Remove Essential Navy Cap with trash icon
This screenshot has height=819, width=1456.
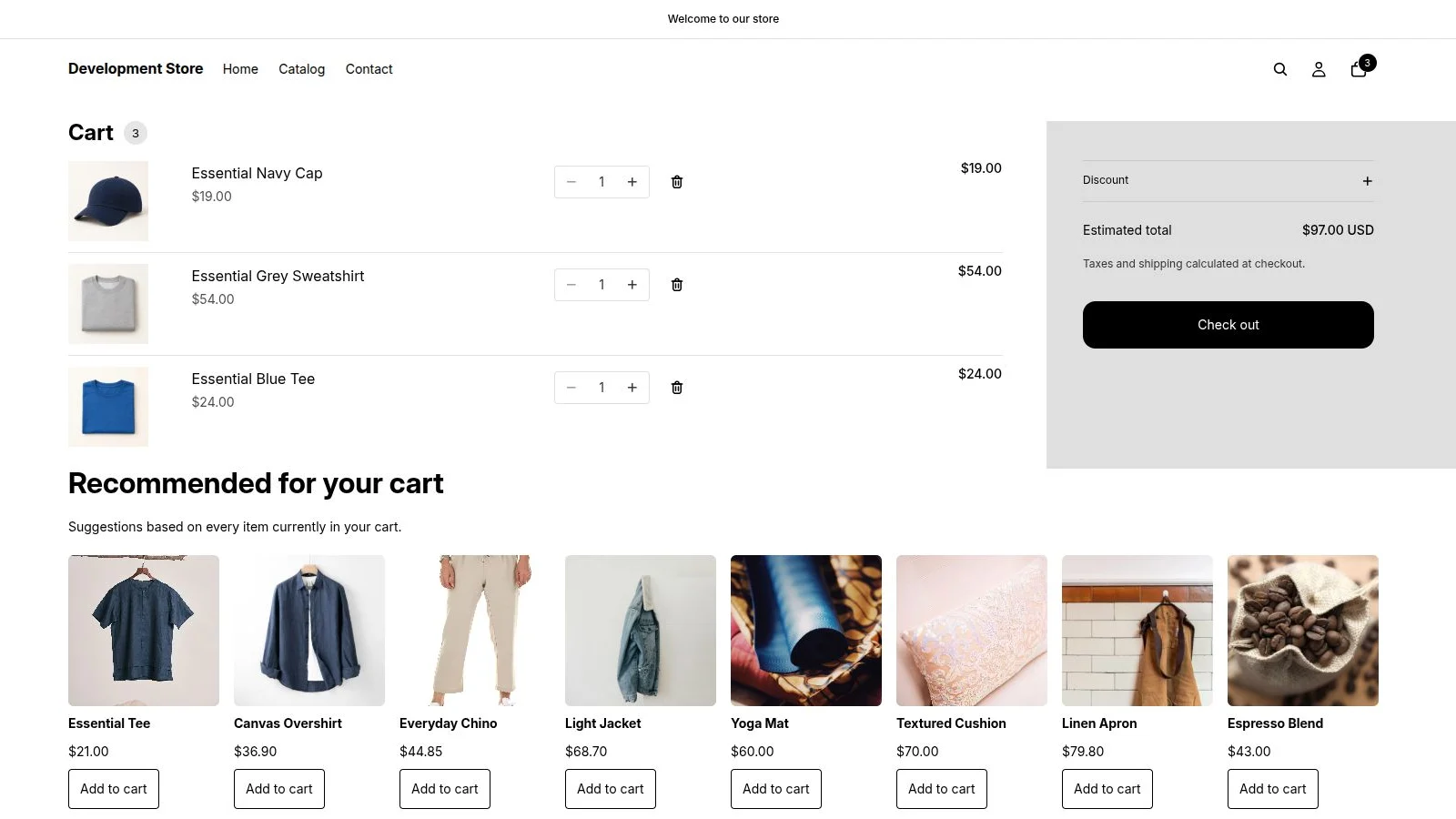pos(677,182)
